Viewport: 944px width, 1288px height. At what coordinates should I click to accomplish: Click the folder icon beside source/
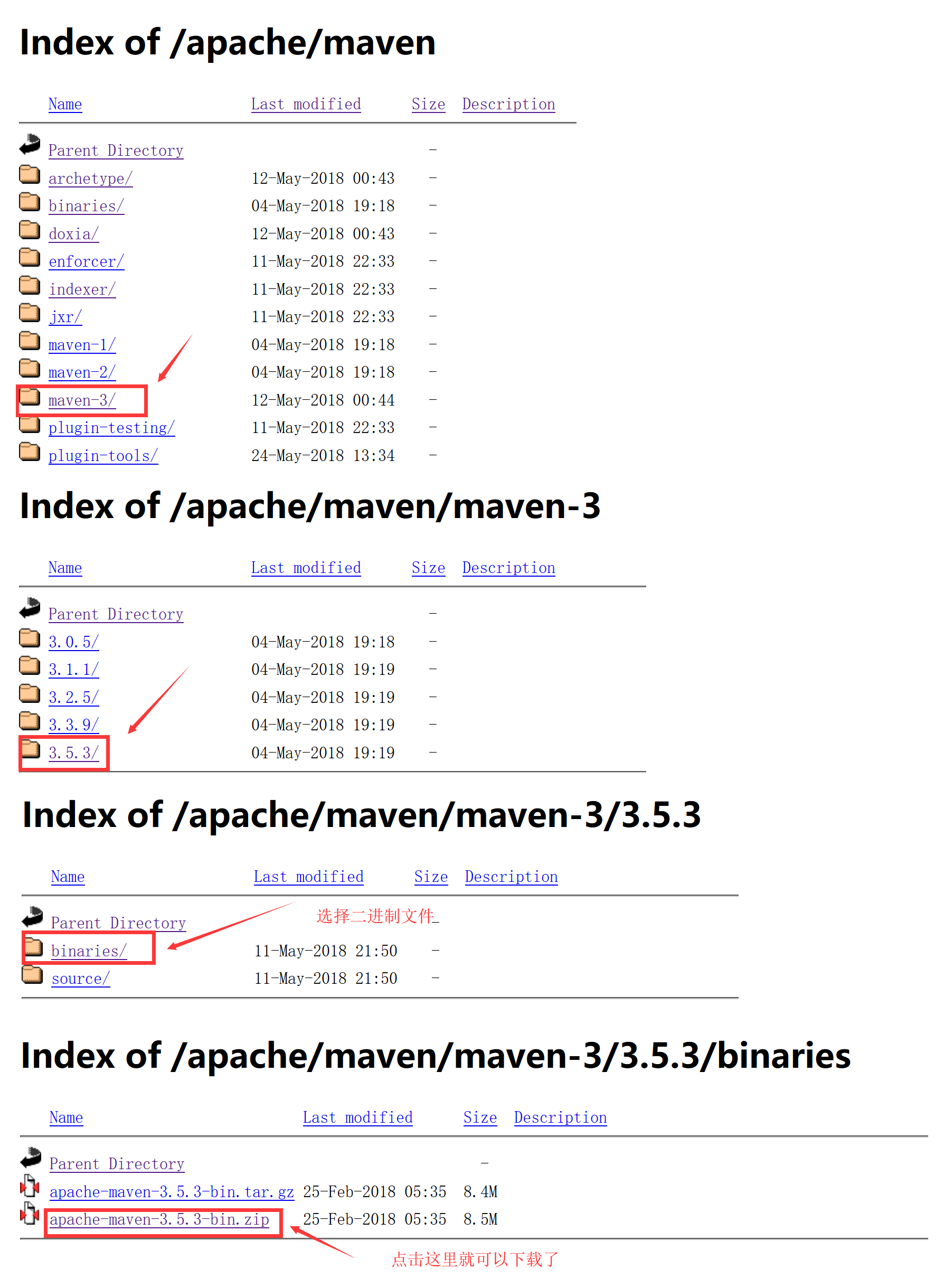(32, 974)
